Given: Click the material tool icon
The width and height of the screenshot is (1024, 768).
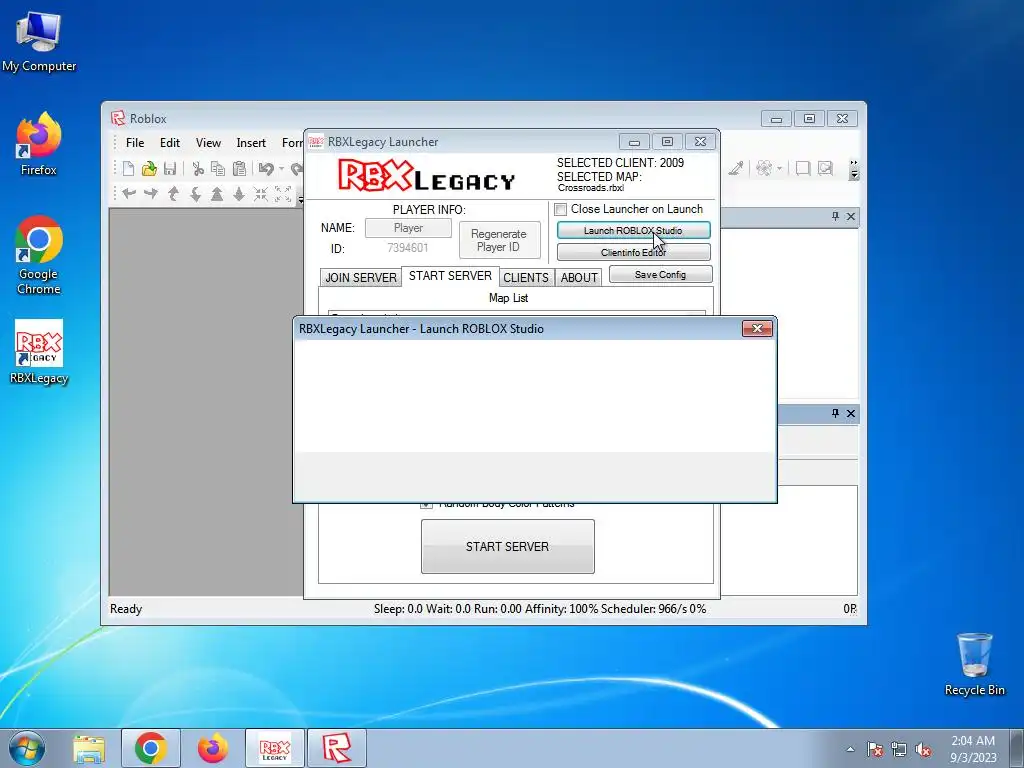Looking at the screenshot, I should pyautogui.click(x=763, y=168).
